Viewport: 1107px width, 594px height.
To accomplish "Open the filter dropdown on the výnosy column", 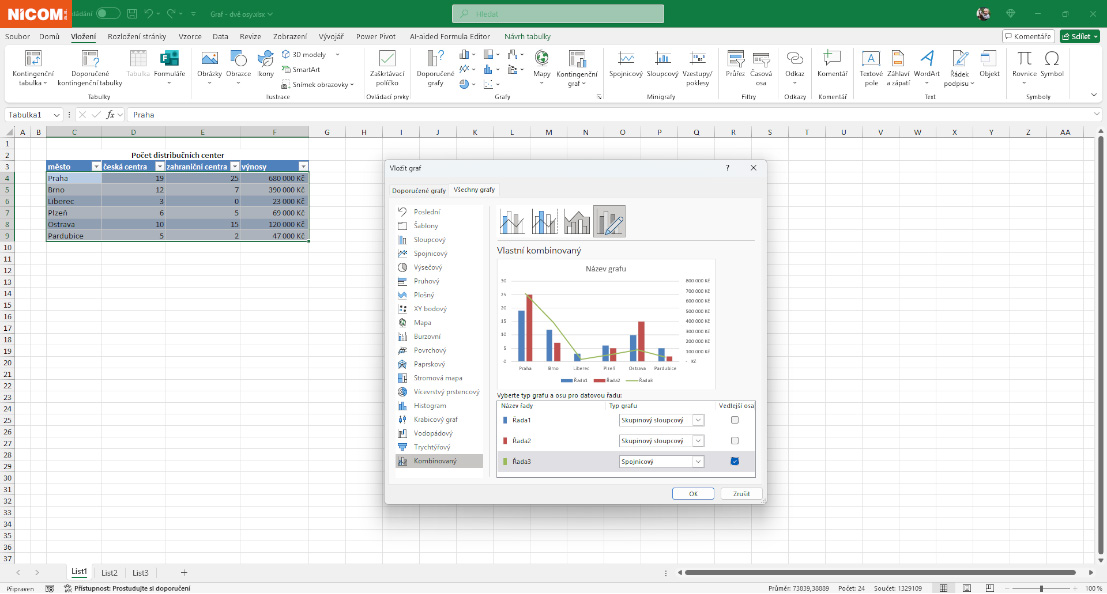I will [303, 167].
